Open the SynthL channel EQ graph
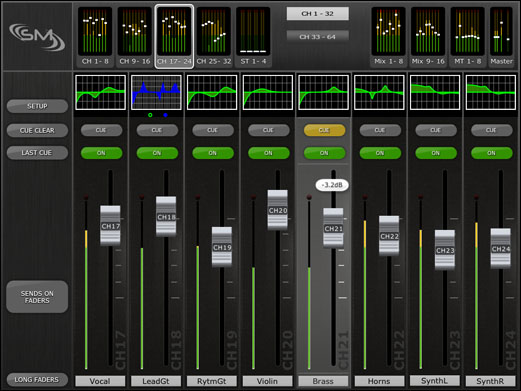Screen dimensions: 521x391 pyautogui.click(x=435, y=92)
